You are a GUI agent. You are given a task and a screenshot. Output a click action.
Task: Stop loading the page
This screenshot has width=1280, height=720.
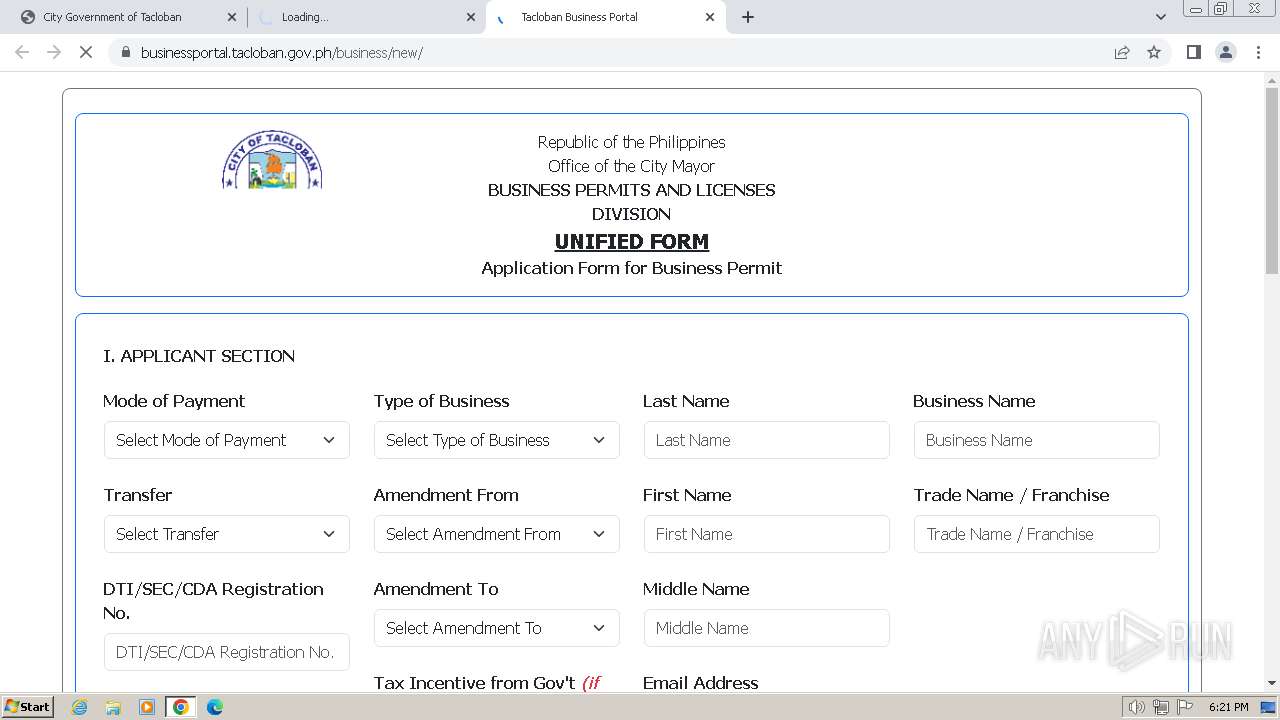coord(86,52)
